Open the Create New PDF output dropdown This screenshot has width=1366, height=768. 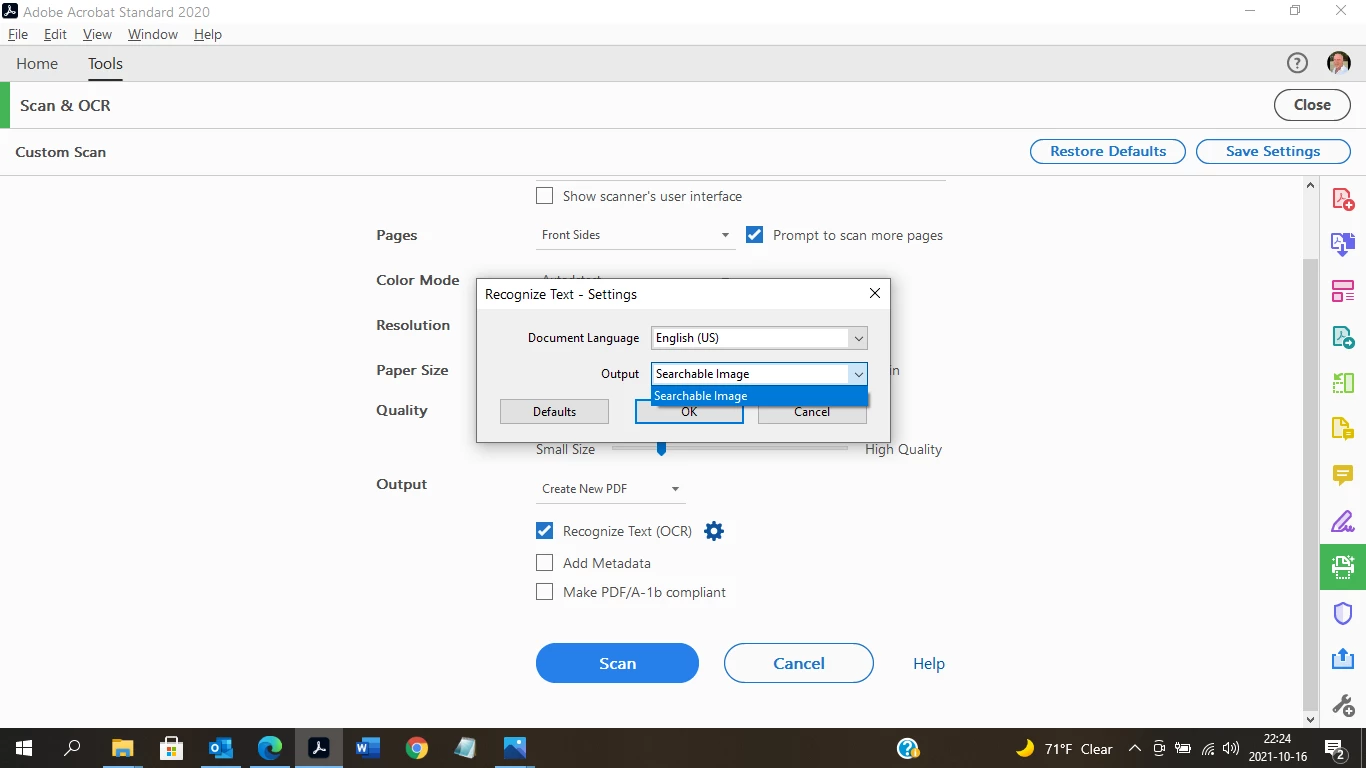(x=610, y=489)
